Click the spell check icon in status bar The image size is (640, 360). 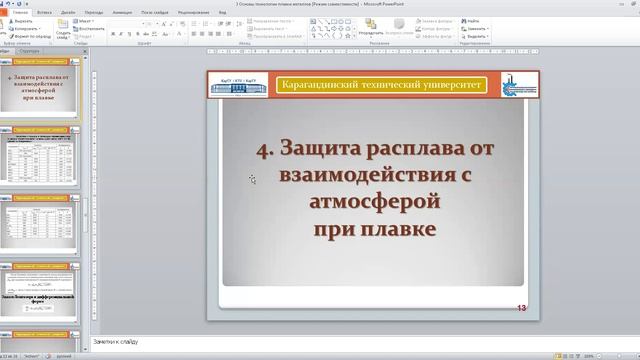(49, 356)
